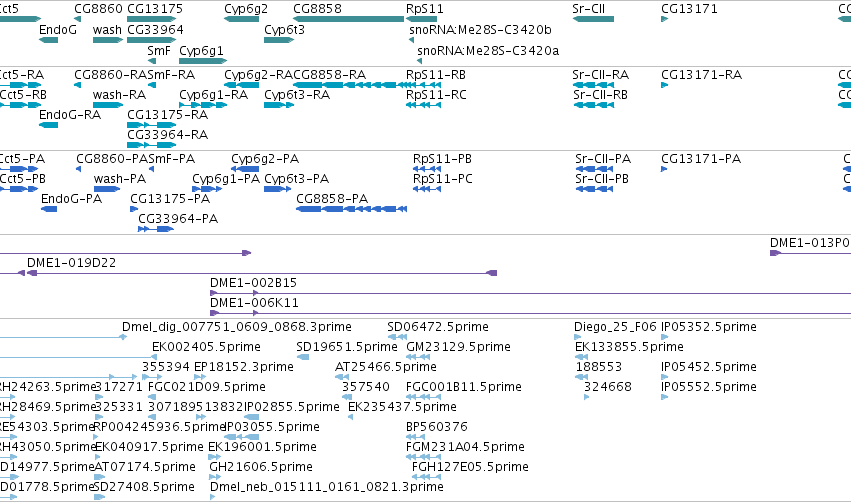Click the CG33964-PA protein label
The image size is (851, 502).
(178, 219)
